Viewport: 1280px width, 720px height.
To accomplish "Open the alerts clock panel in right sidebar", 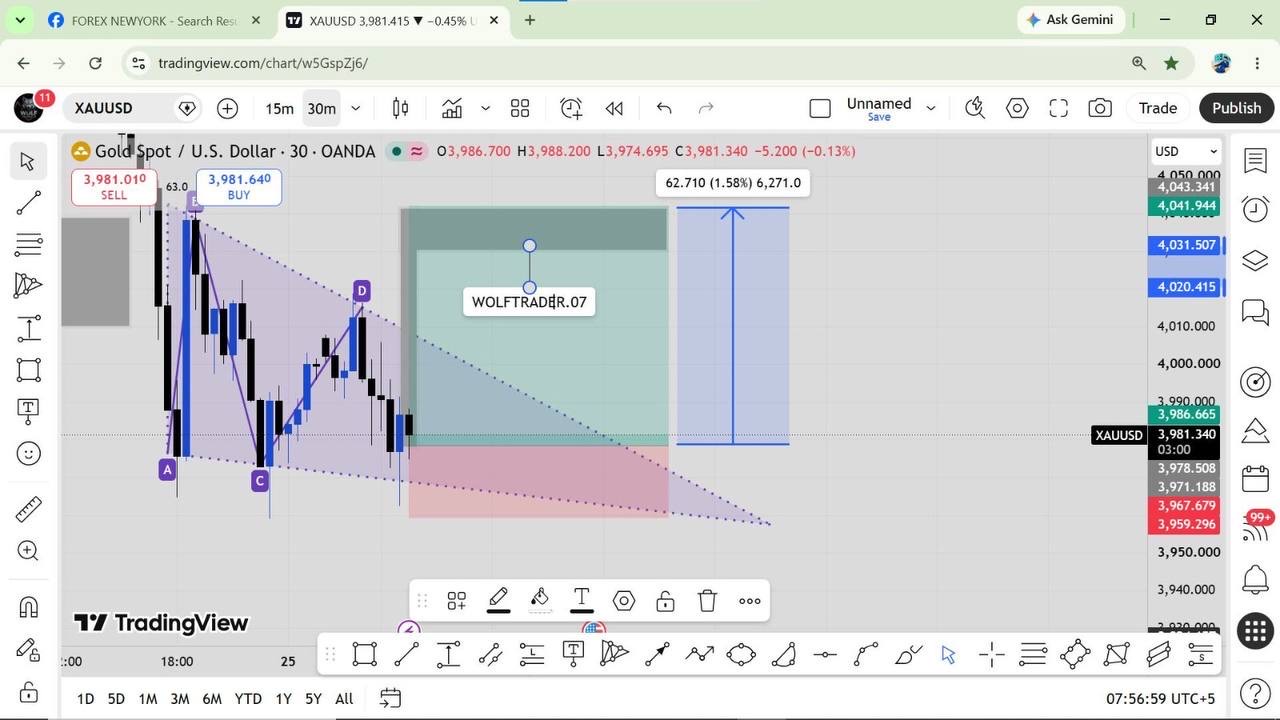I will click(1255, 209).
